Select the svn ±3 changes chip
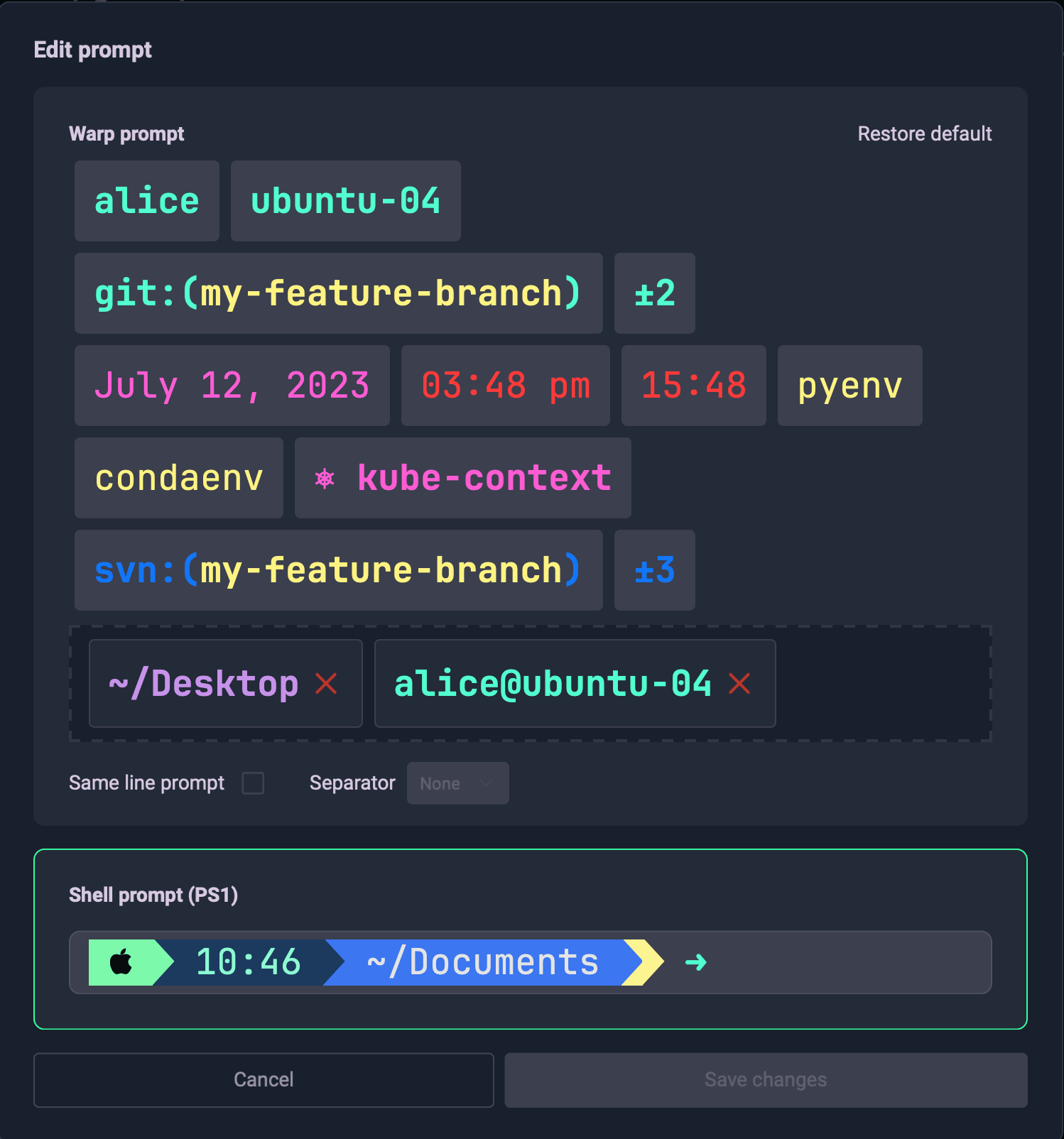This screenshot has height=1139, width=1064. (x=654, y=570)
